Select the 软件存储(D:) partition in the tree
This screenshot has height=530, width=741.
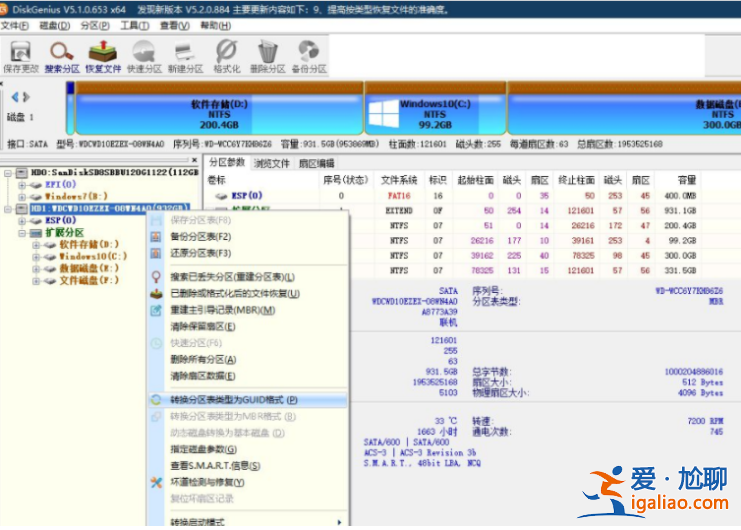[x=89, y=245]
